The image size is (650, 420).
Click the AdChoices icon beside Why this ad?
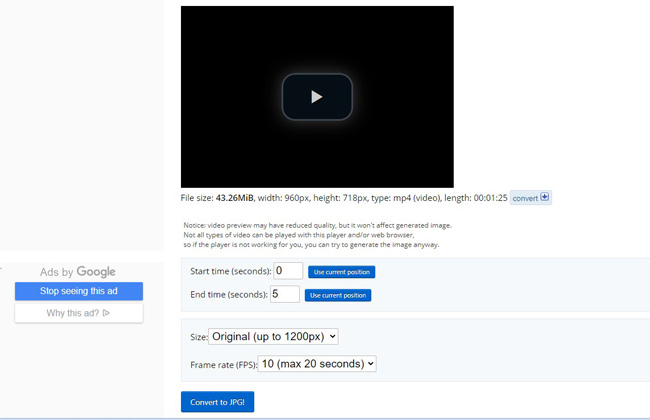pyautogui.click(x=106, y=313)
